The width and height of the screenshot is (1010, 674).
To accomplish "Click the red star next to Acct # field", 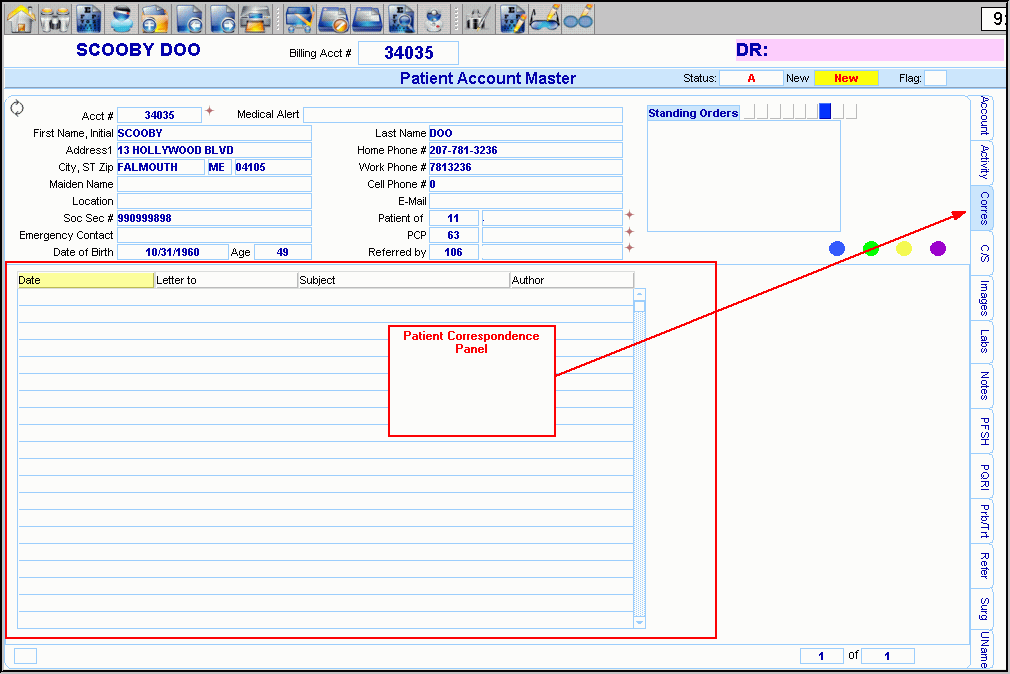I will (210, 111).
